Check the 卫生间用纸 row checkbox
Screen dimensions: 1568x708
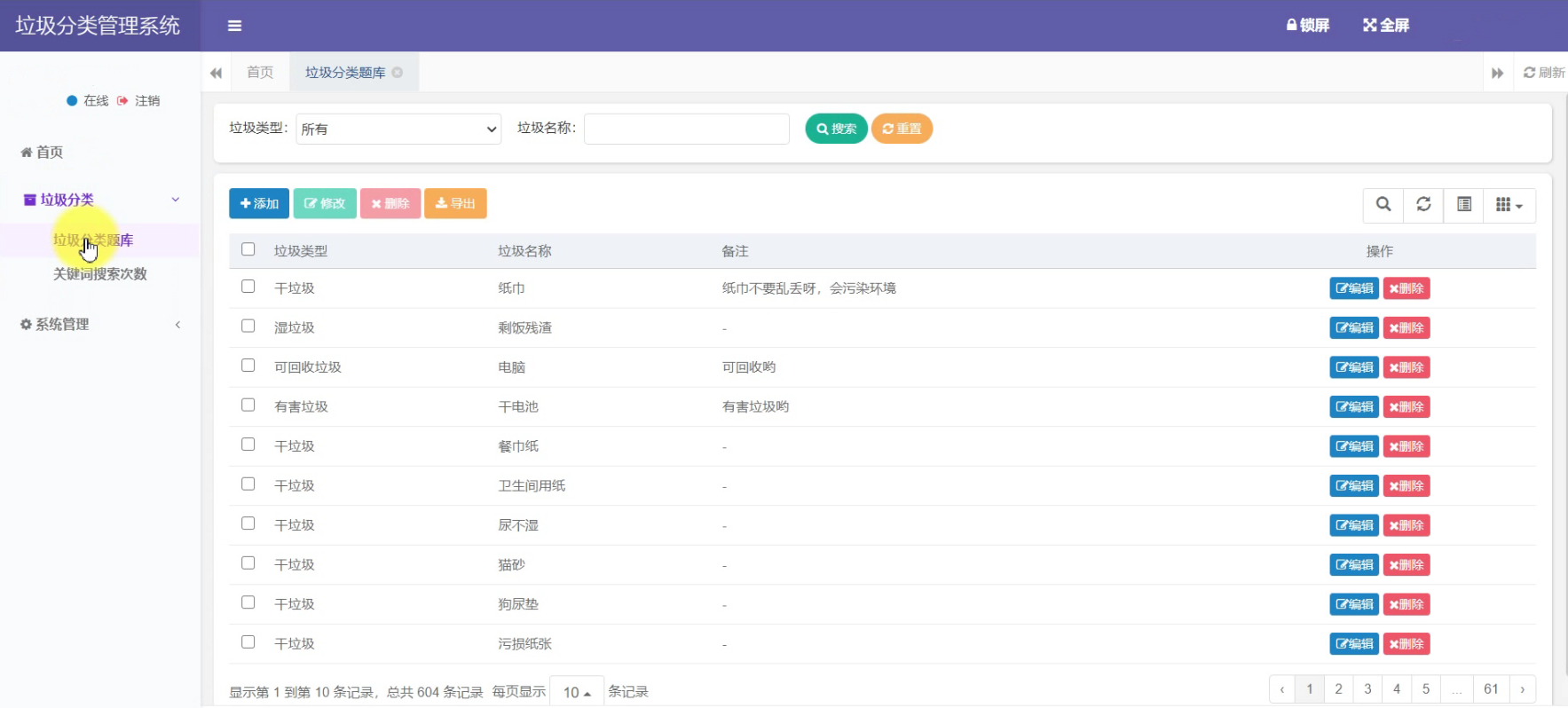[x=248, y=484]
